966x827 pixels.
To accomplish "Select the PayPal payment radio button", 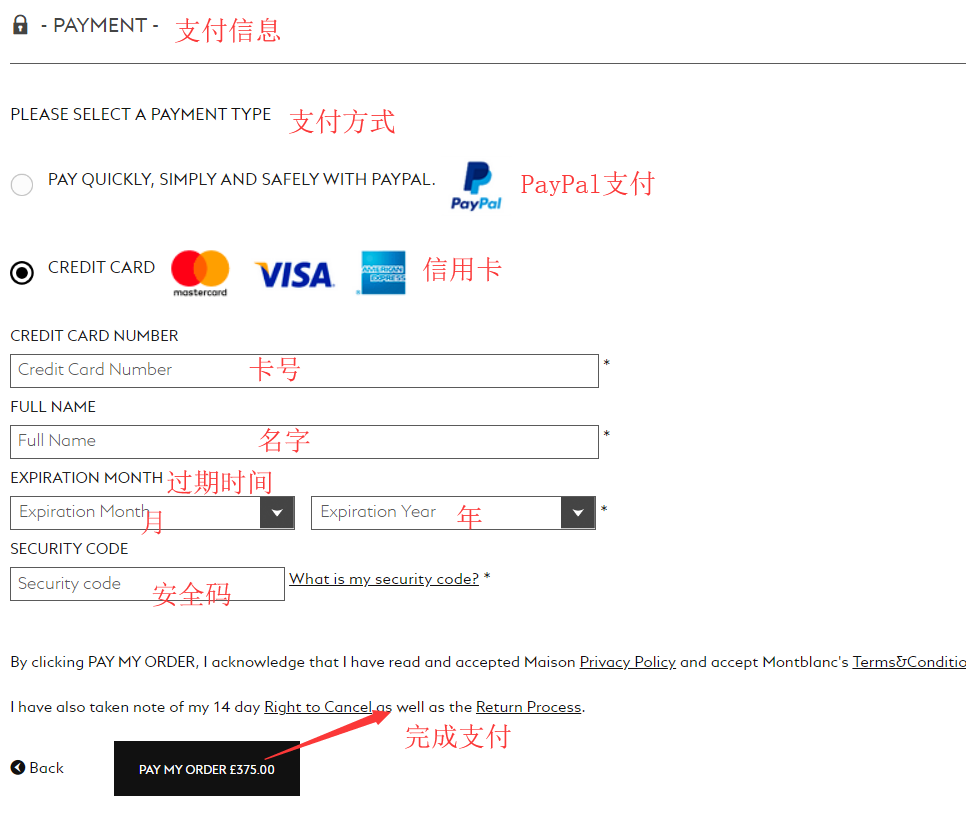I will 22,184.
